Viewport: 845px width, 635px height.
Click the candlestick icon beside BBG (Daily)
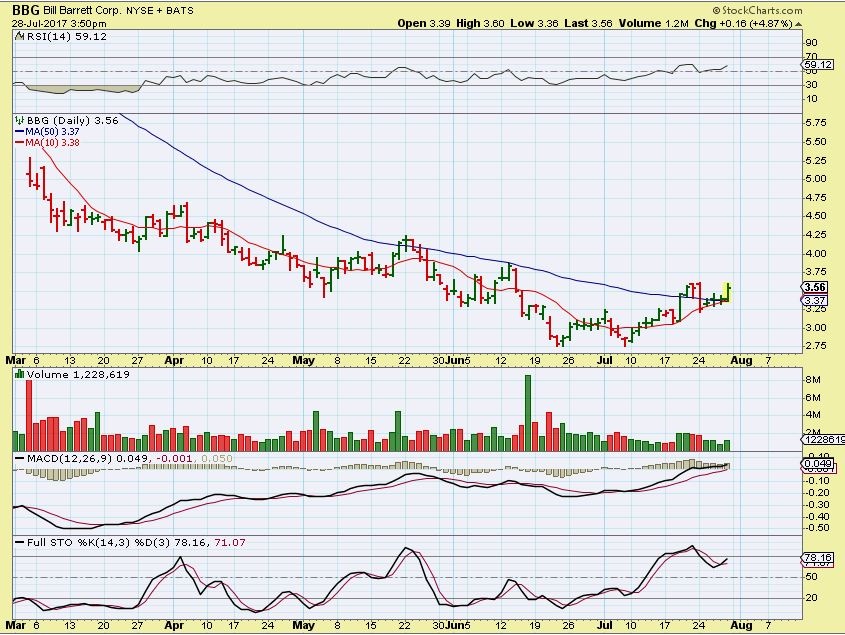19,120
